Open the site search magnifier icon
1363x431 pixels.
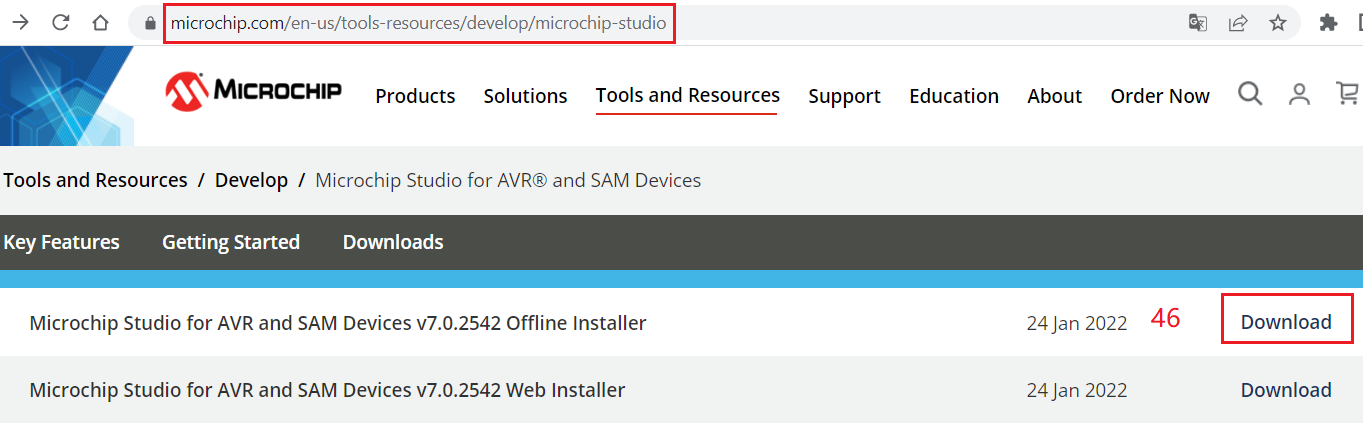click(1250, 94)
